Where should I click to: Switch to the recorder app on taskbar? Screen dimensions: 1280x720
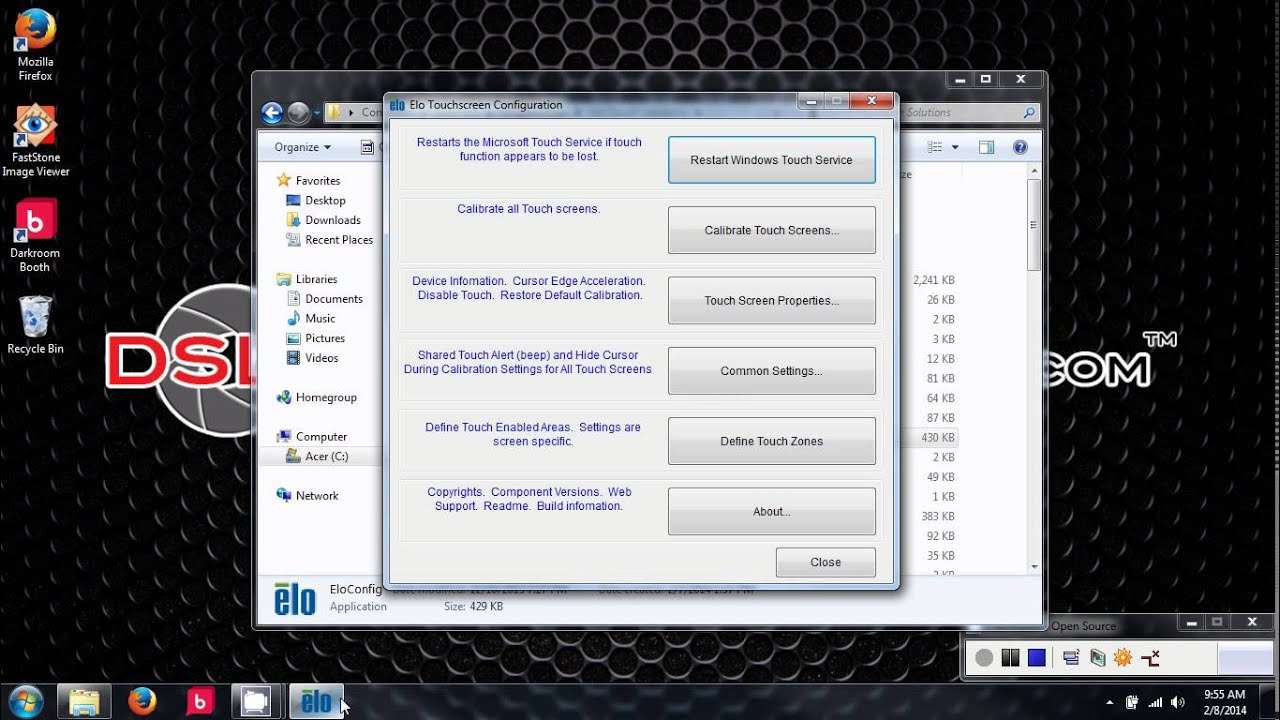point(257,702)
